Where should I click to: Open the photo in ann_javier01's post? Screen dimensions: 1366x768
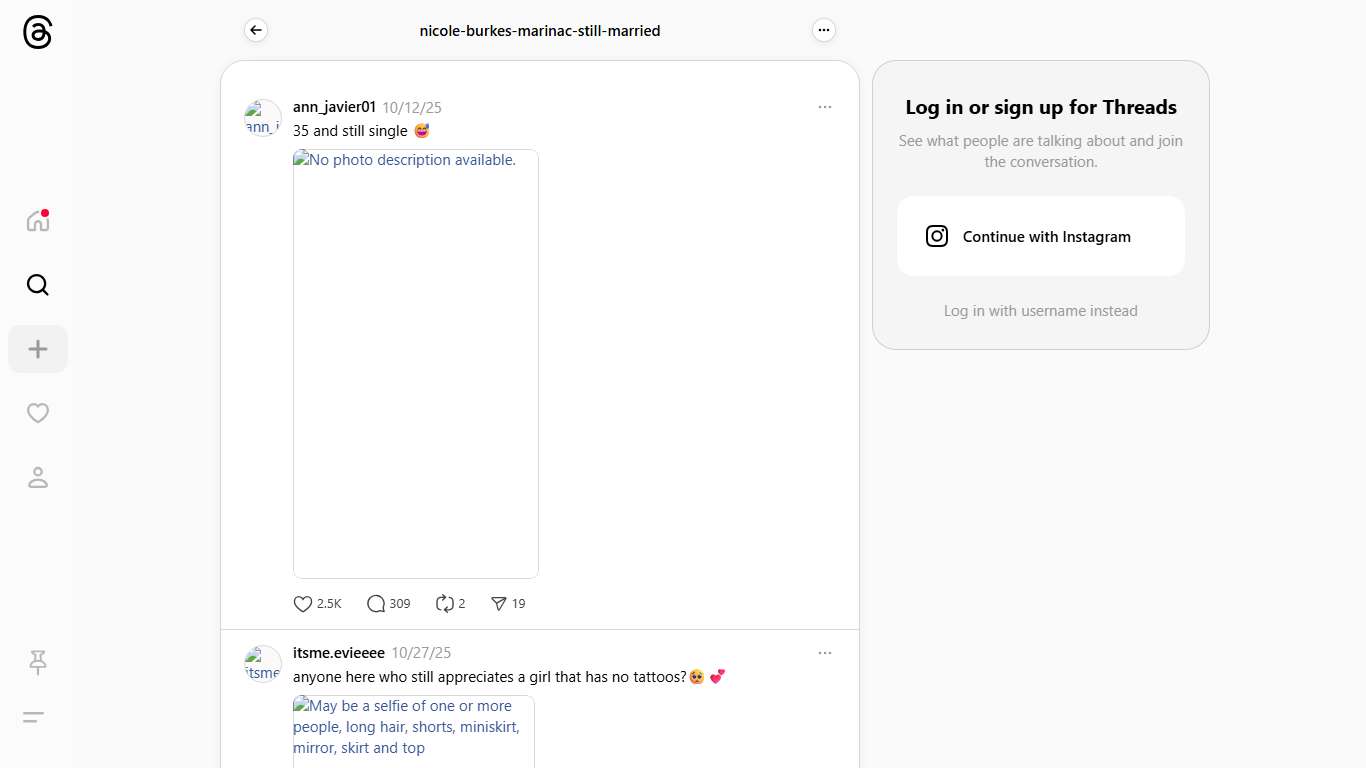pyautogui.click(x=416, y=364)
